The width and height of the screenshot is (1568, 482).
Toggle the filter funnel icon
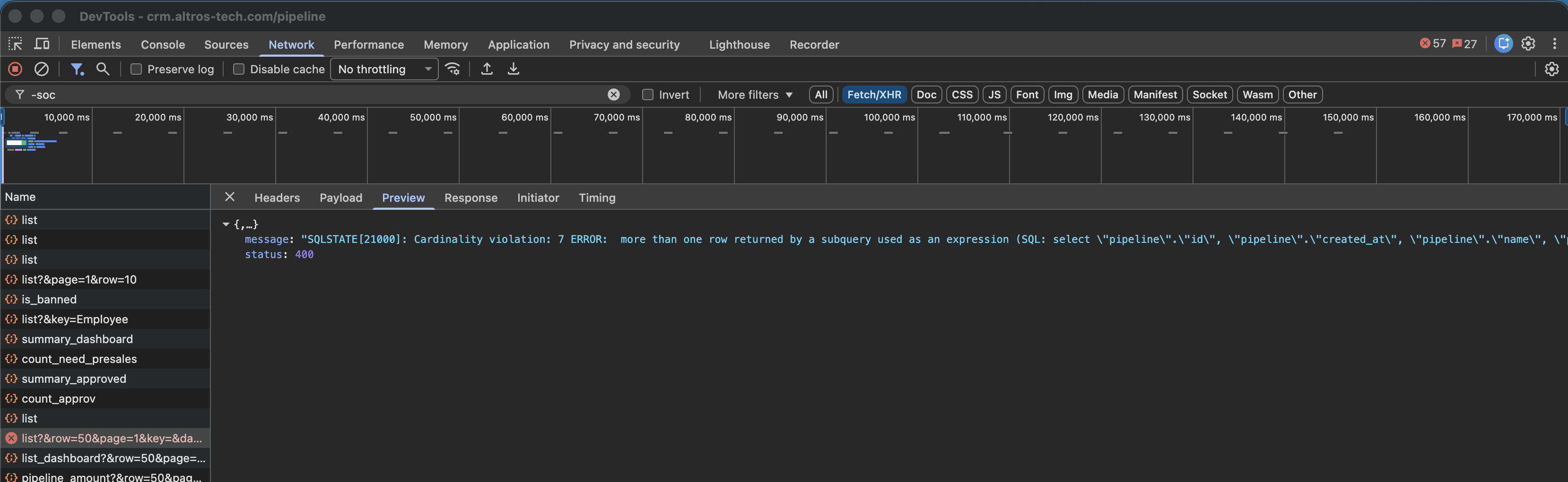coord(77,69)
